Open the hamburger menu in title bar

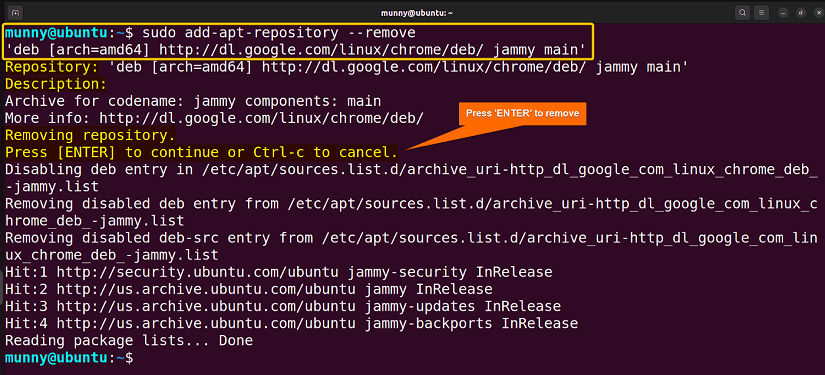(x=760, y=12)
